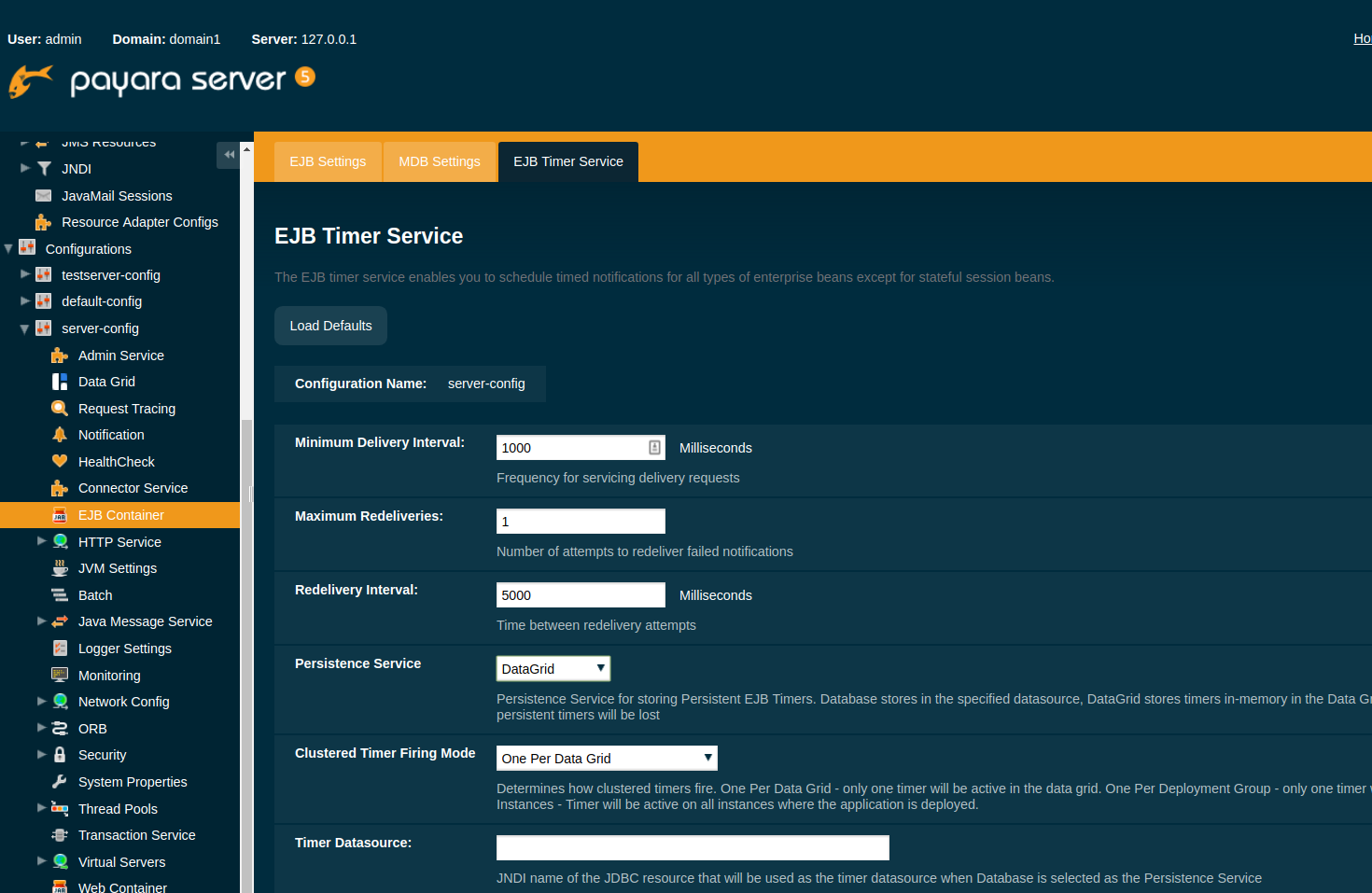Image resolution: width=1372 pixels, height=893 pixels.
Task: Click the Monitoring screen icon
Action: [x=60, y=675]
